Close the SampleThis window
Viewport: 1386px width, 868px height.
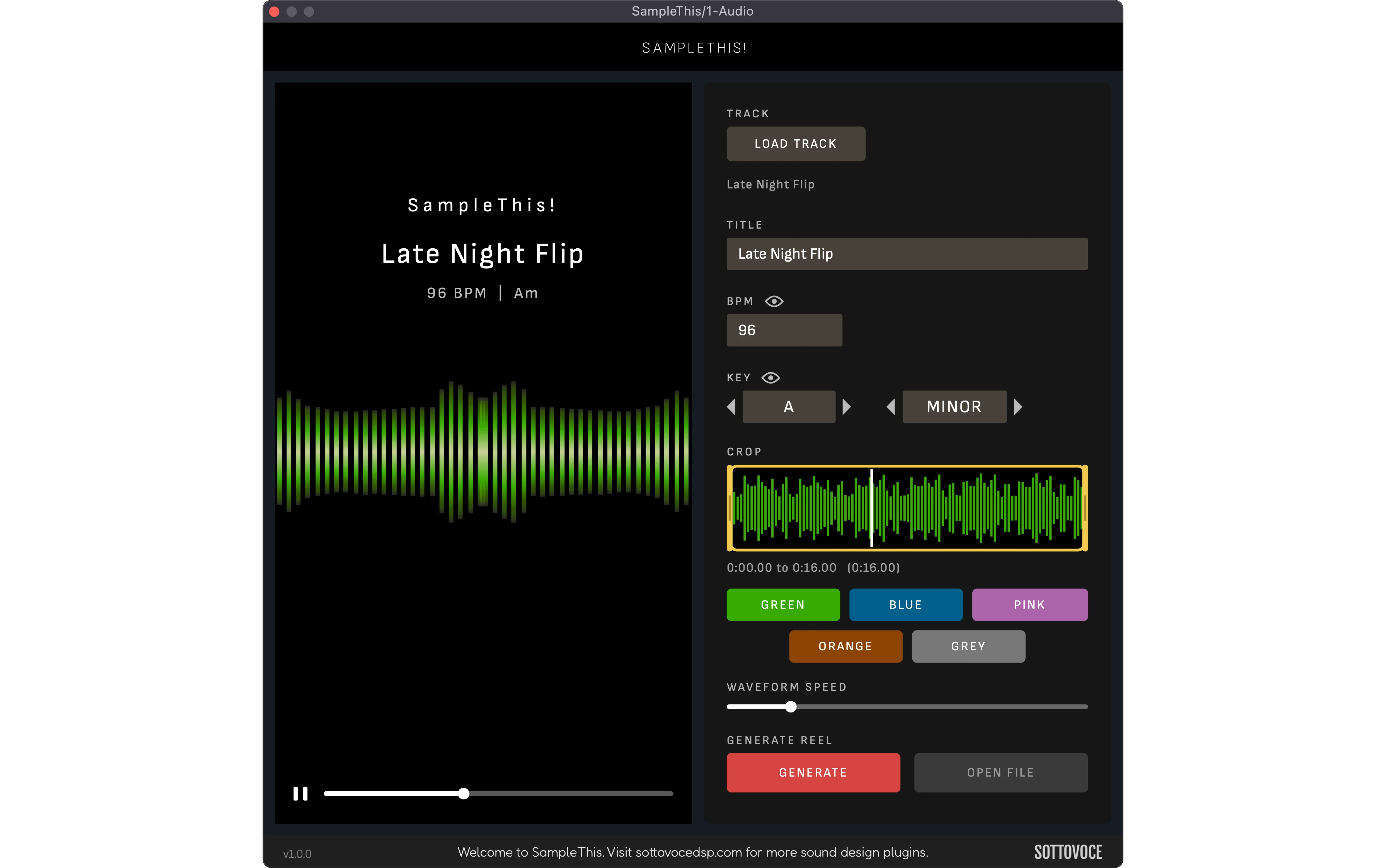(275, 11)
